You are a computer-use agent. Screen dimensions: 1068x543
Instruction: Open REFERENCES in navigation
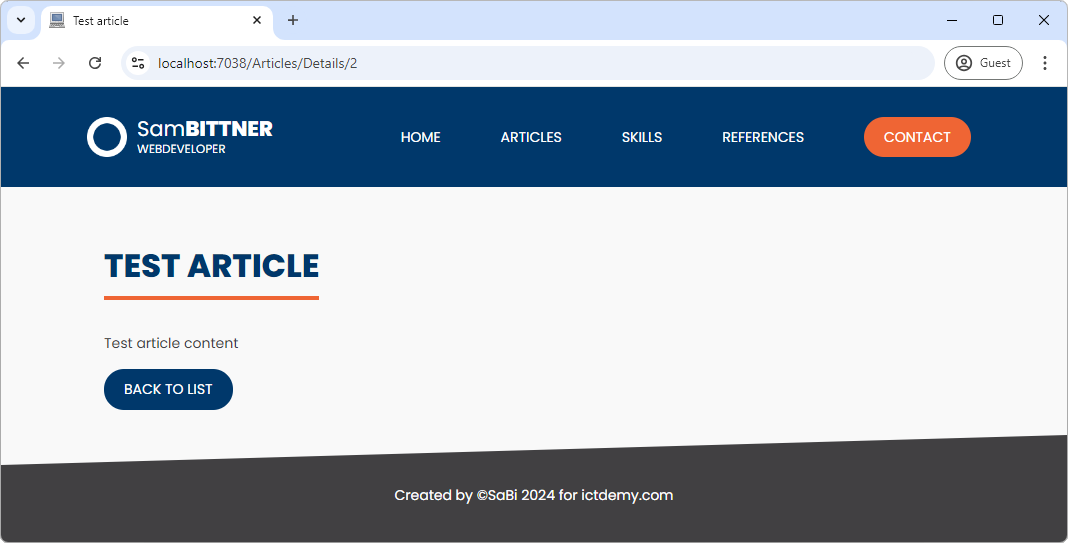tap(763, 137)
